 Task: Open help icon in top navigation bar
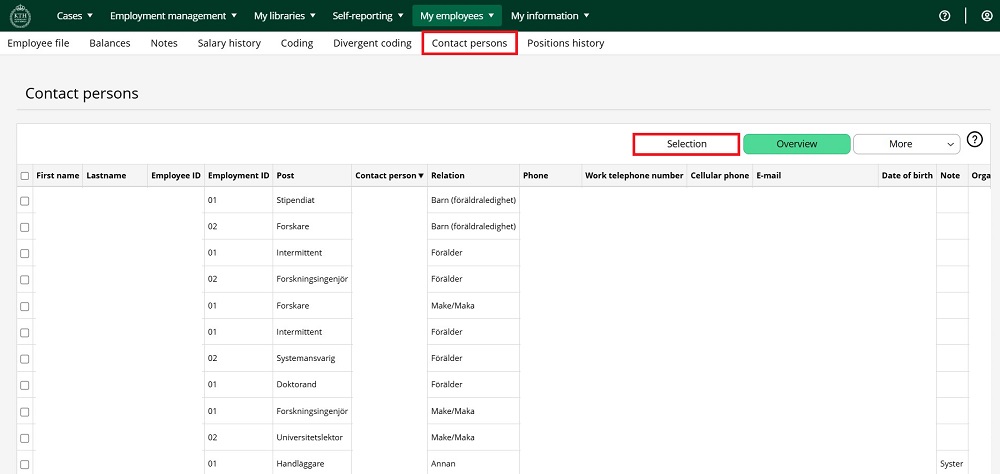click(944, 16)
